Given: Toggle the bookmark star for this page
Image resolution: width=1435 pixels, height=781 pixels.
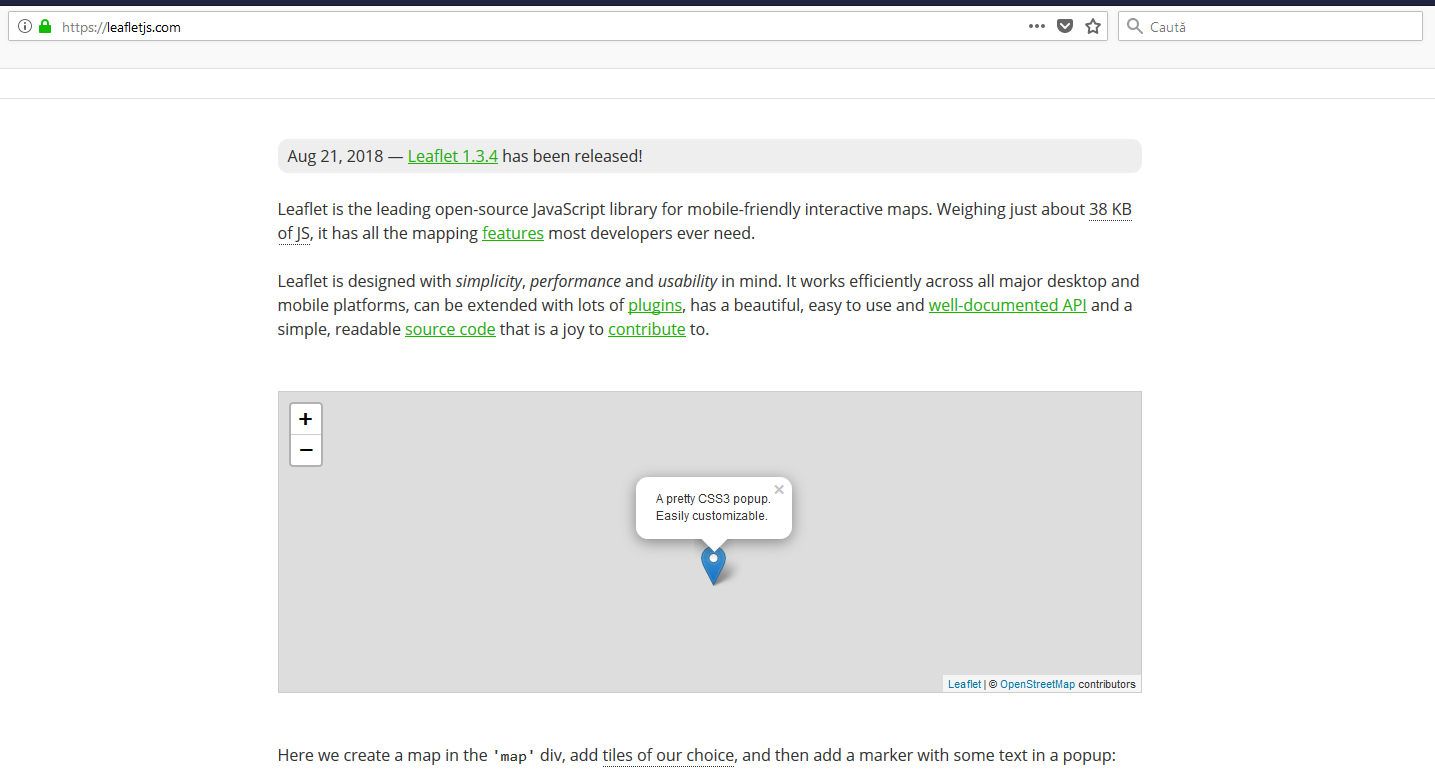Looking at the screenshot, I should tap(1092, 26).
